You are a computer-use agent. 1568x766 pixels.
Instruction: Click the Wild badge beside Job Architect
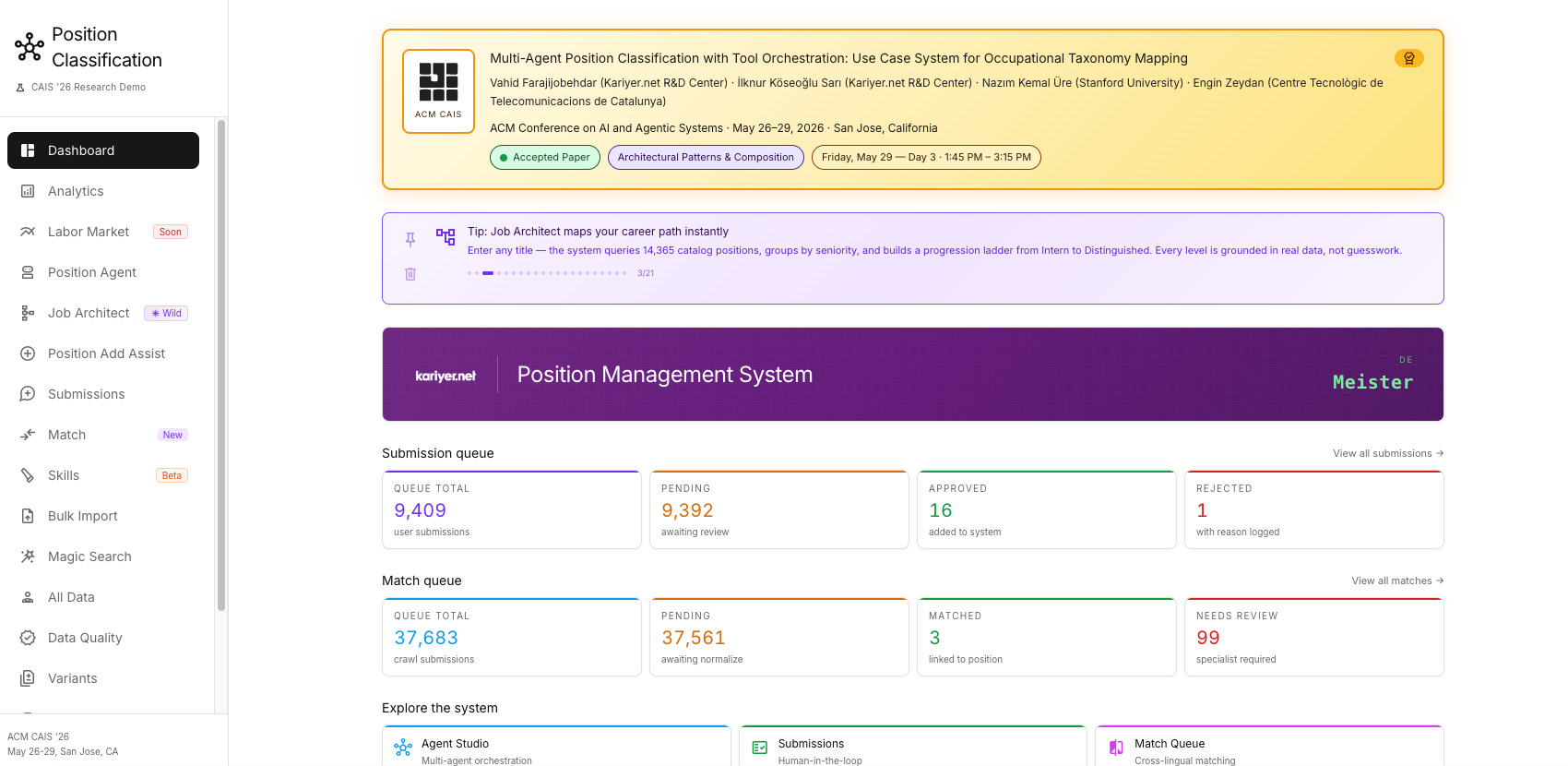click(166, 313)
